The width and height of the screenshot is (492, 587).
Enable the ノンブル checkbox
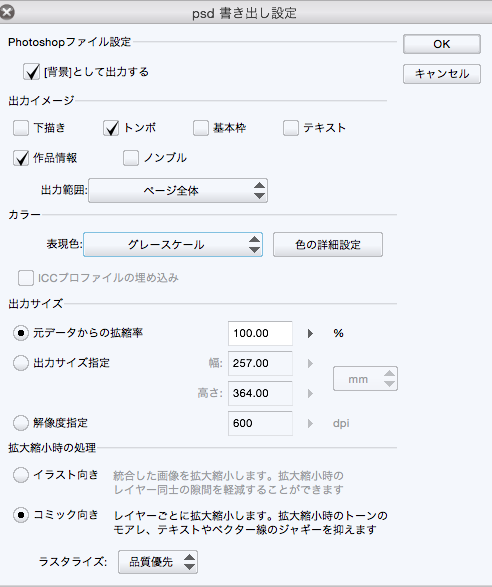pyautogui.click(x=131, y=158)
